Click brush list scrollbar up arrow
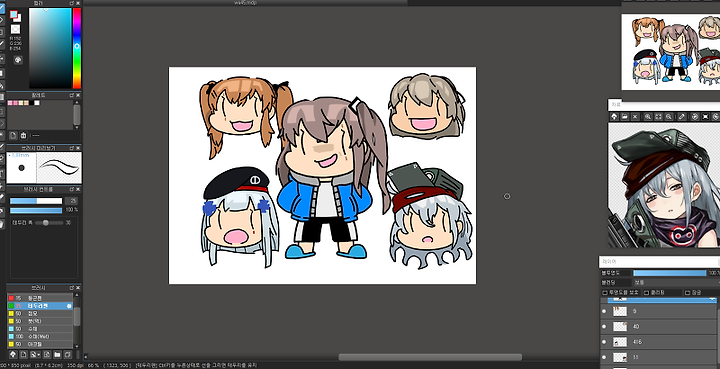 77,295
